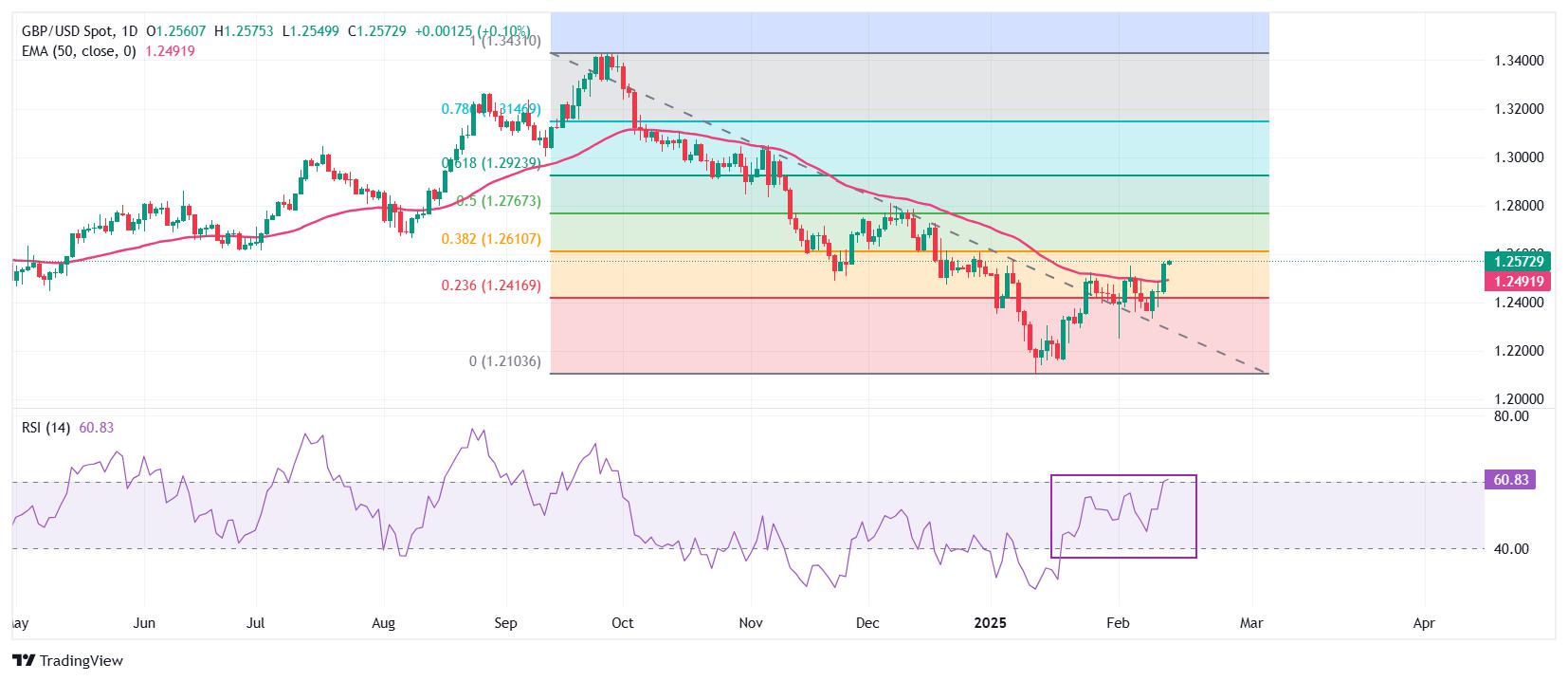Select the red Fibonacci zone below 1.24169
The height and width of the screenshot is (681, 1568).
[x=909, y=336]
